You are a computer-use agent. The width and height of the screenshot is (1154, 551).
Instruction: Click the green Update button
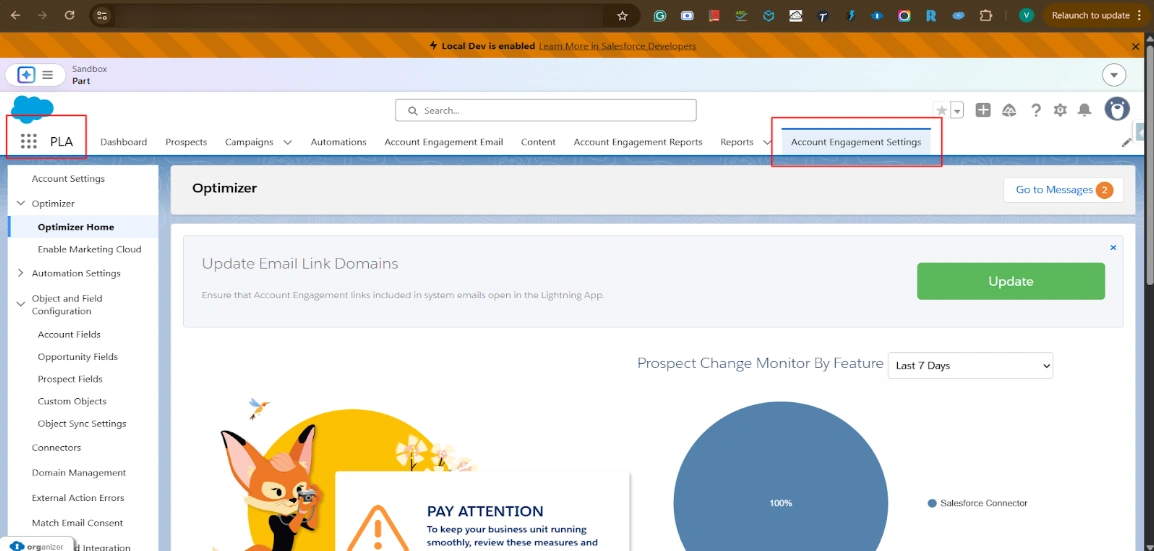(1010, 281)
